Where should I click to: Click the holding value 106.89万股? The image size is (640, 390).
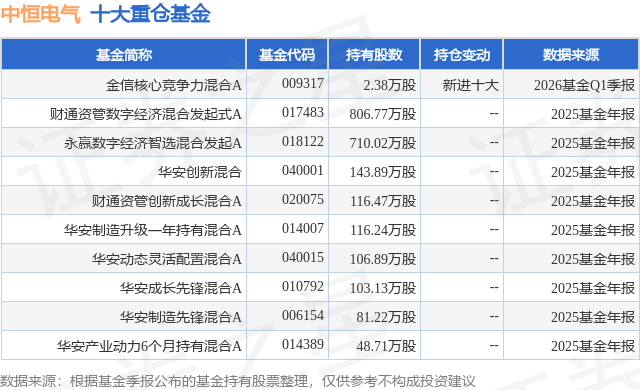pos(383,259)
